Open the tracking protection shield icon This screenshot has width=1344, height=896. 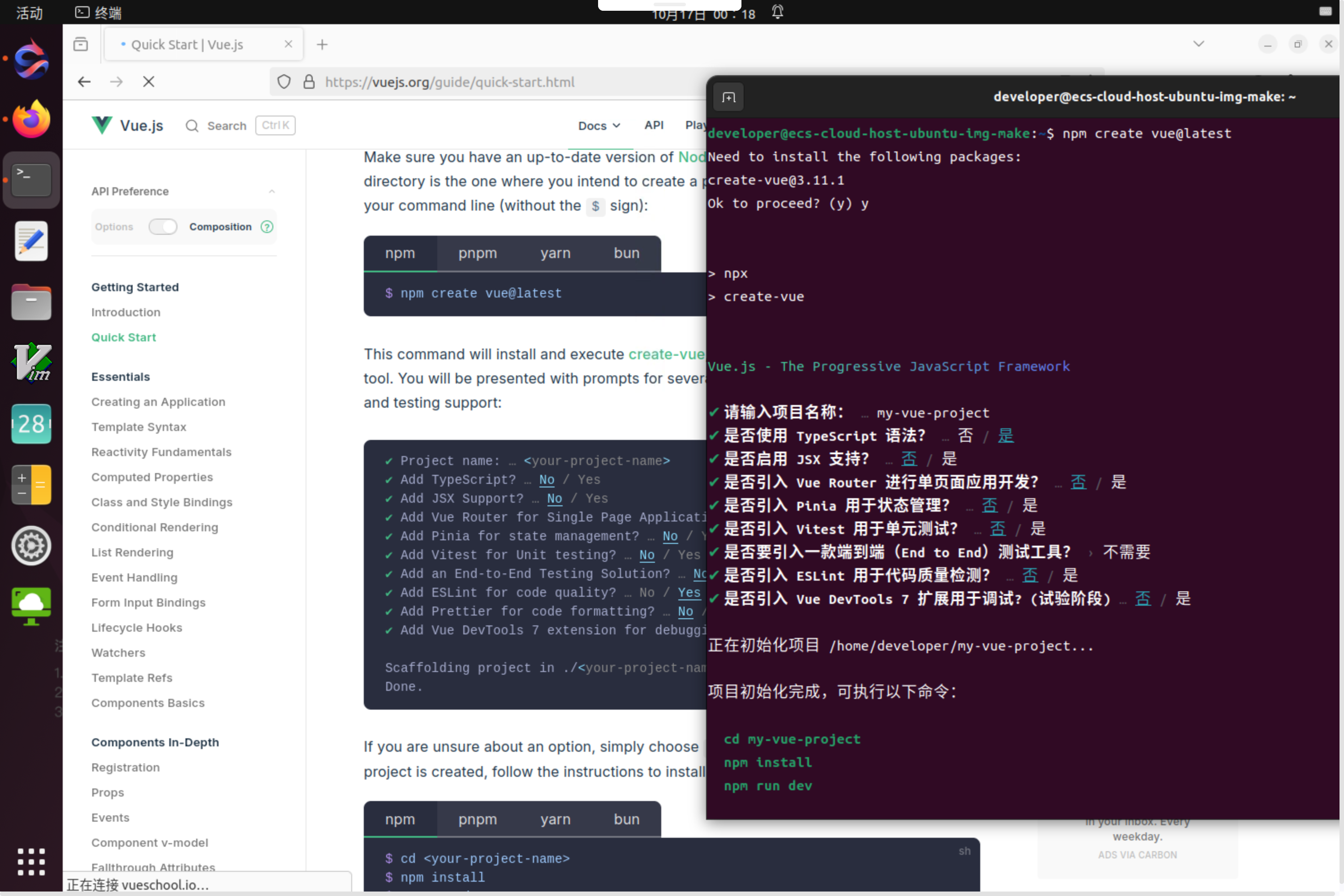(x=284, y=82)
